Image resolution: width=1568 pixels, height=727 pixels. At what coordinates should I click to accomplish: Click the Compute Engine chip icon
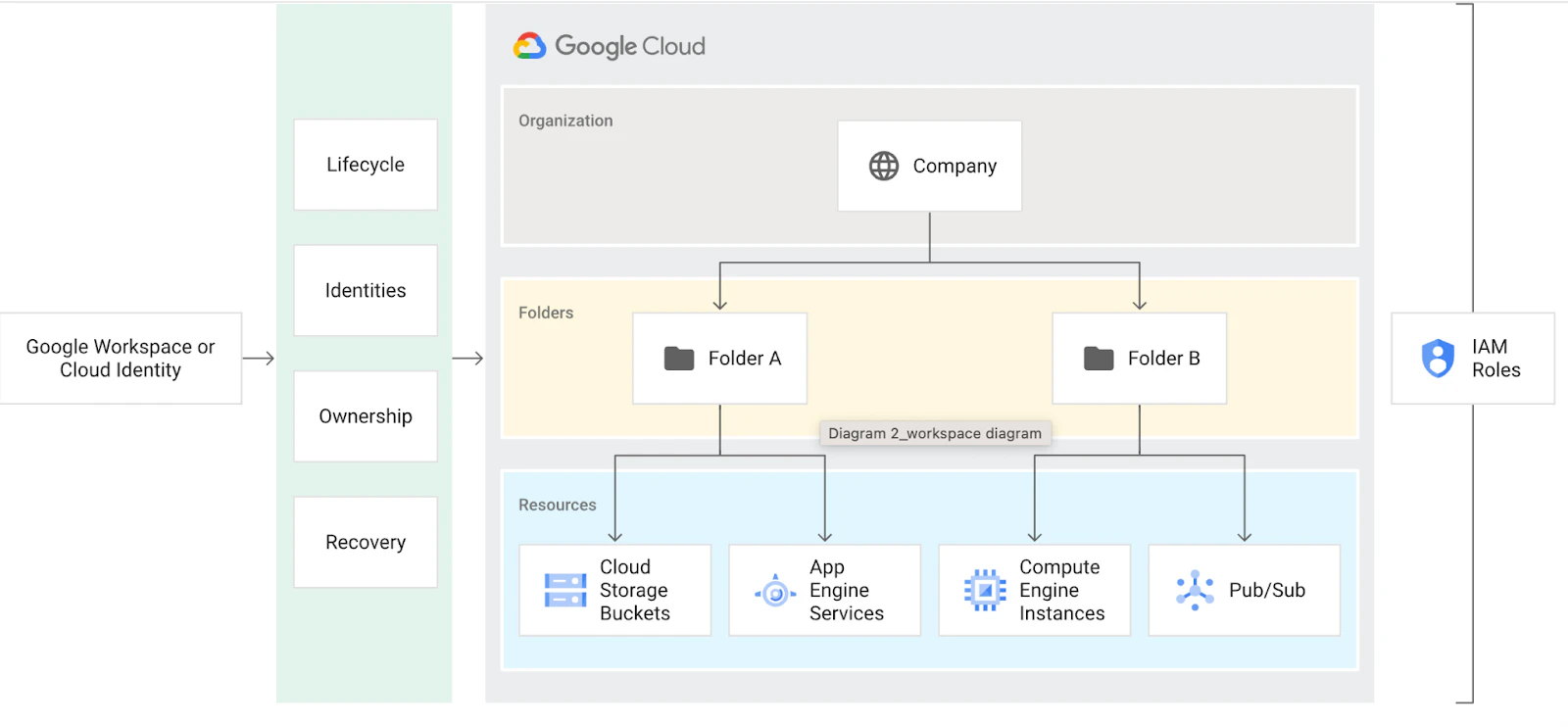pyautogui.click(x=985, y=590)
